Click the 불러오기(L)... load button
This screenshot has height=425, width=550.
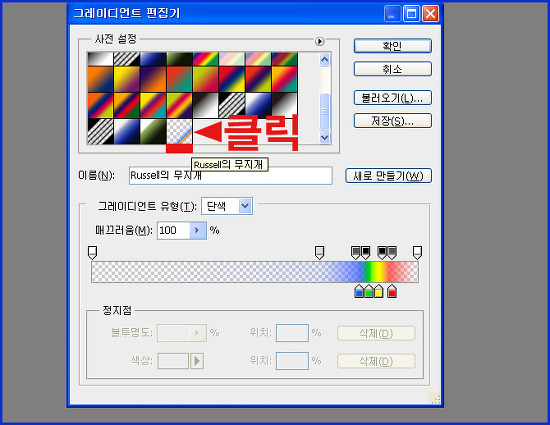tap(393, 98)
